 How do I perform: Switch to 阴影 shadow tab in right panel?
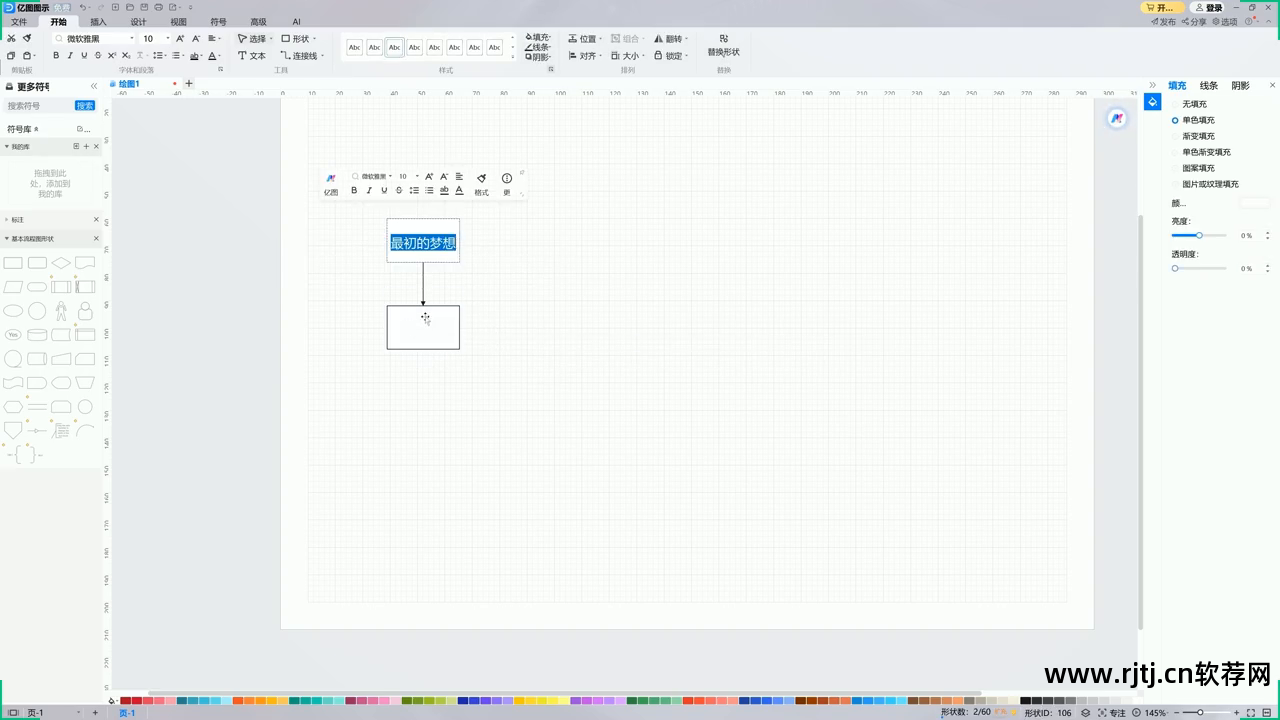tap(1240, 86)
